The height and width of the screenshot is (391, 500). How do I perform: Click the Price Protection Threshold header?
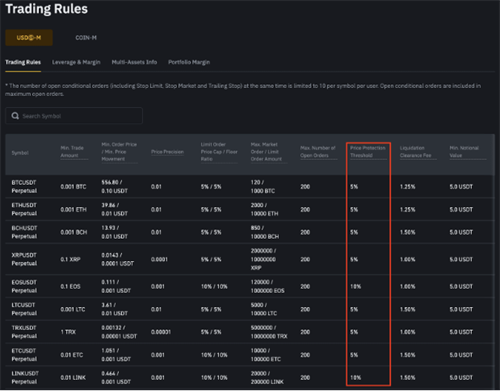[x=368, y=152]
